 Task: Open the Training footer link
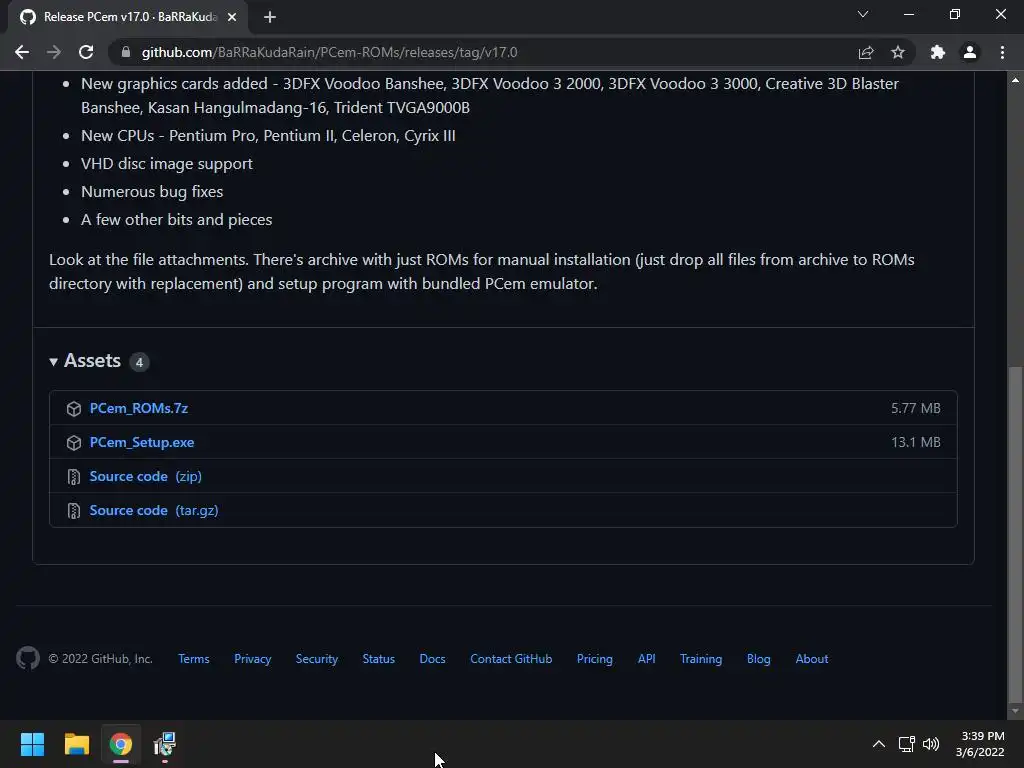[x=701, y=659]
